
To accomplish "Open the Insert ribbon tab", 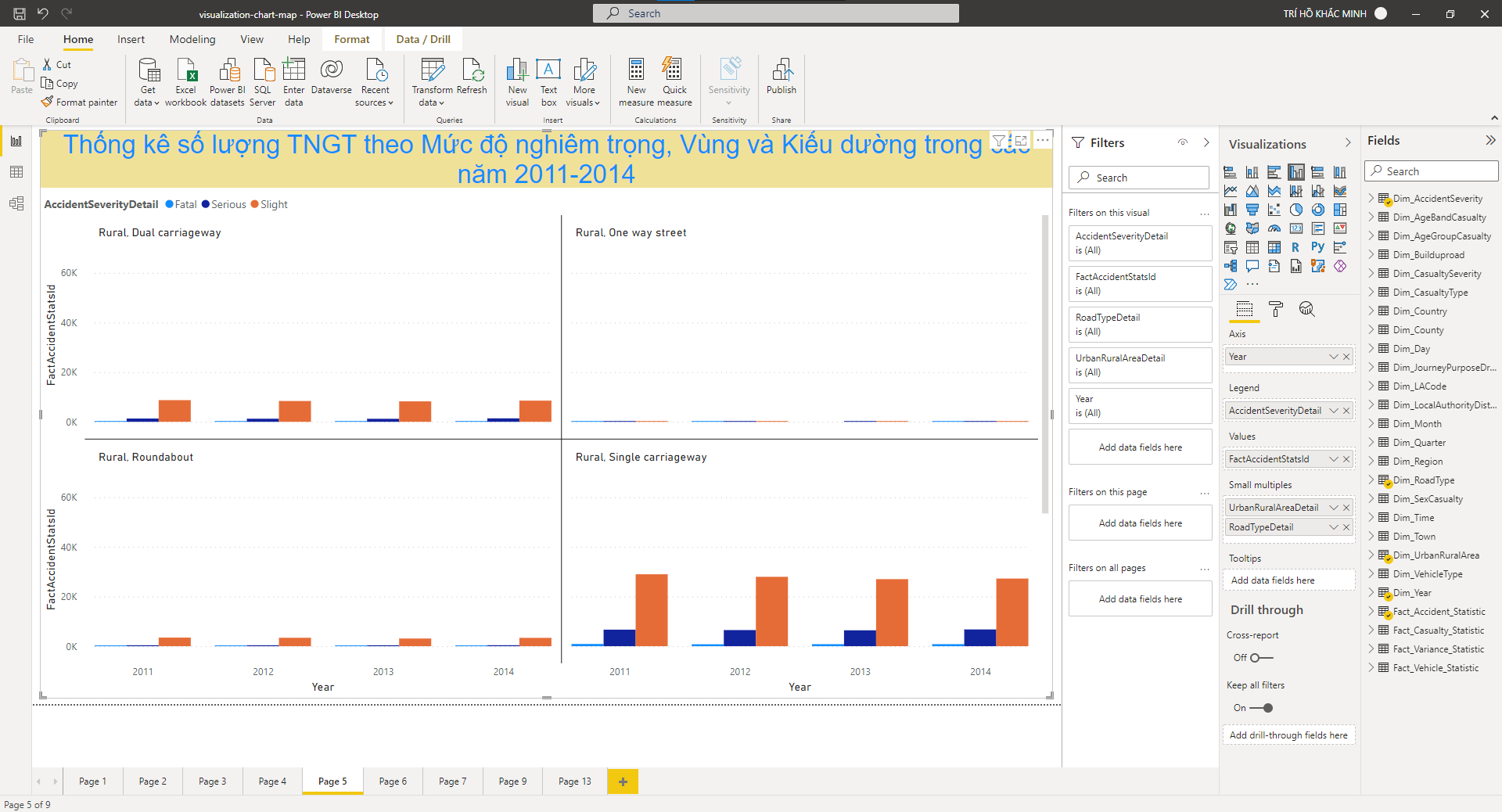I will 131,39.
